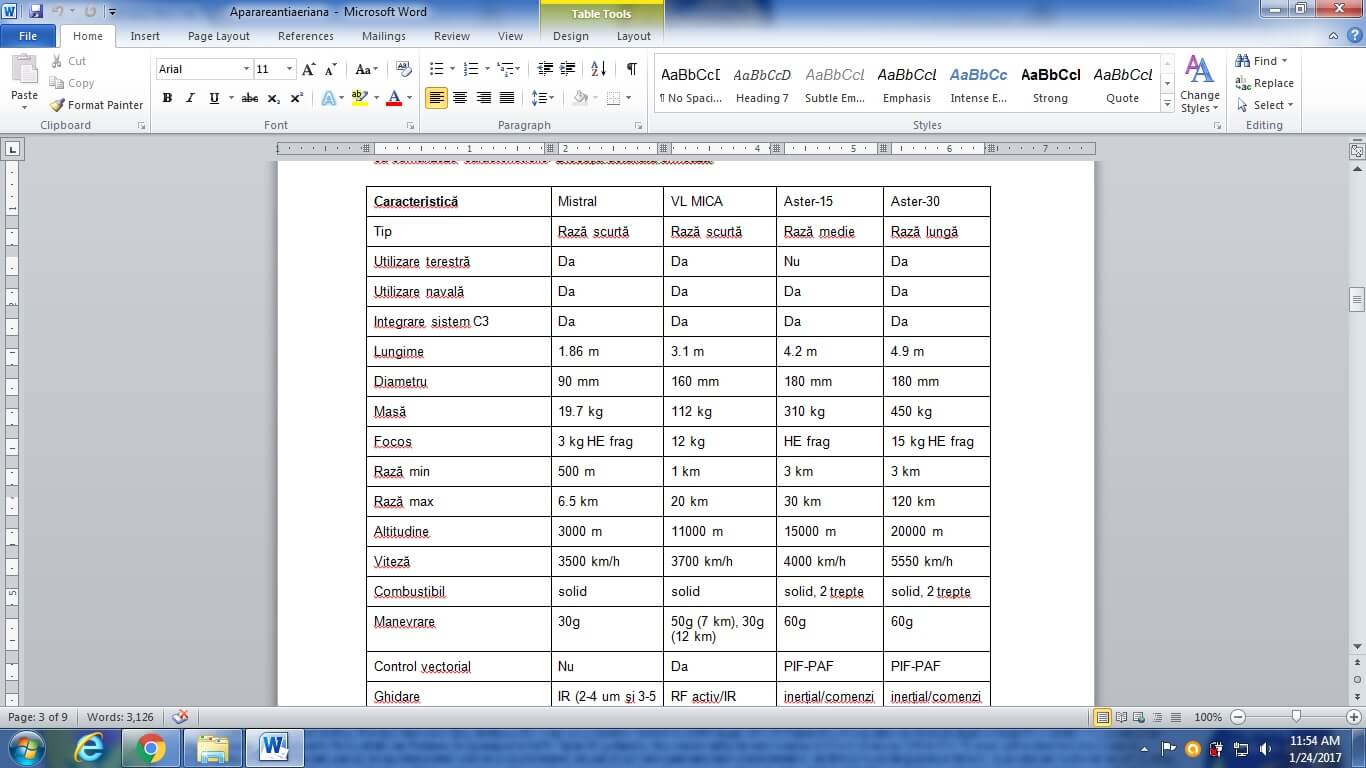Open the Change Case Aa dropdown
The height and width of the screenshot is (768, 1366).
(366, 69)
